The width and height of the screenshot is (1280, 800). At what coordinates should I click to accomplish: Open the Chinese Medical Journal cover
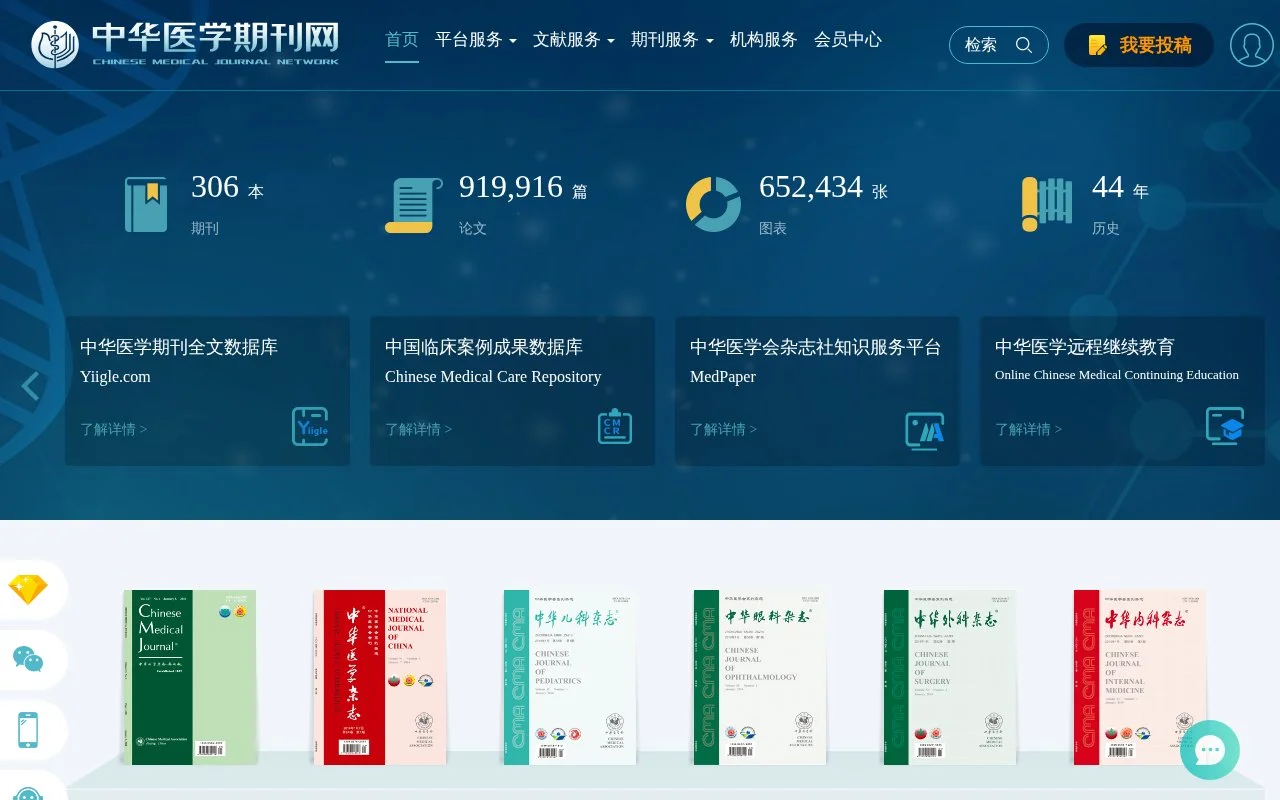coord(190,677)
